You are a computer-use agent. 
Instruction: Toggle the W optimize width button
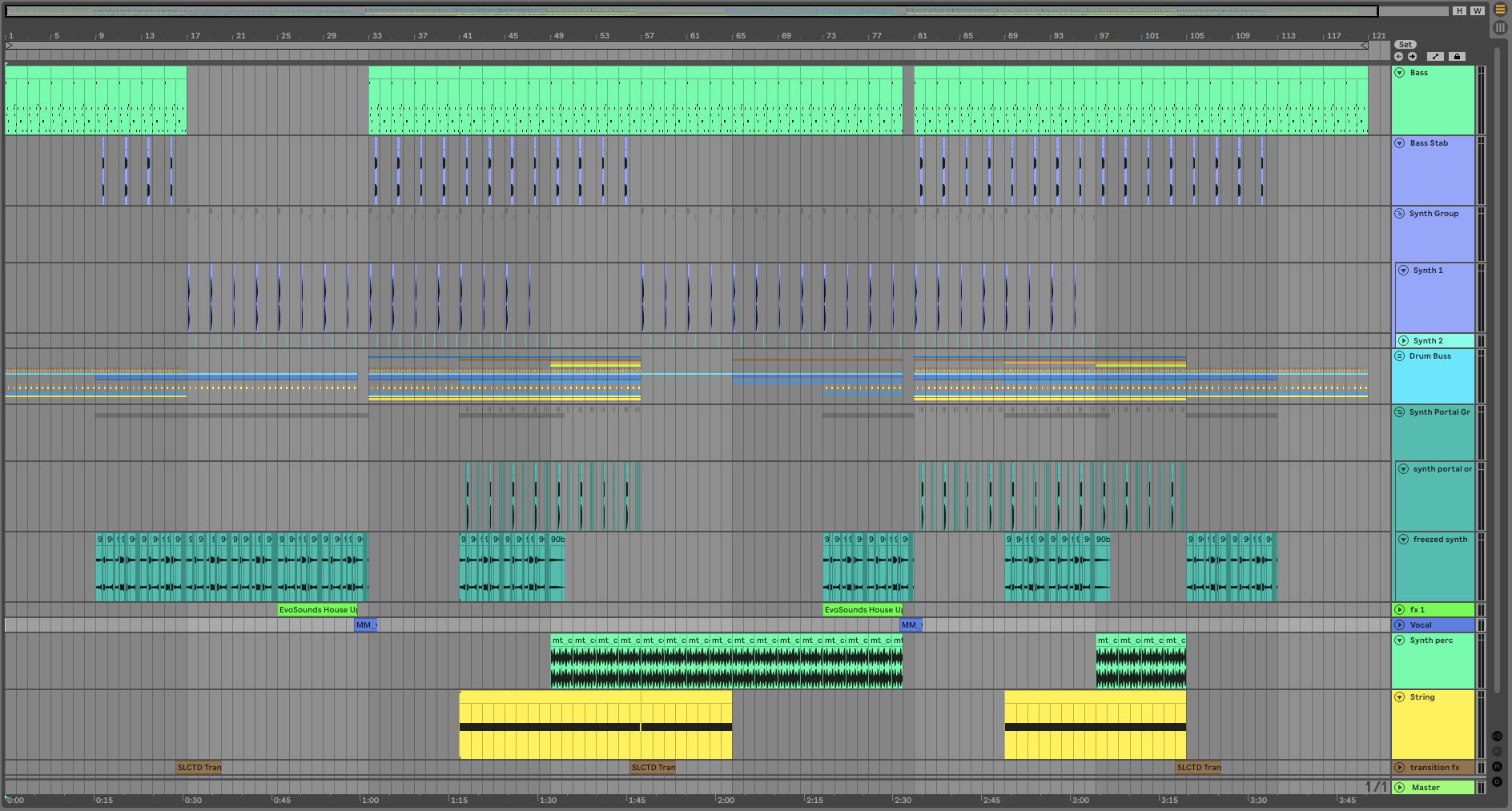click(x=1478, y=10)
